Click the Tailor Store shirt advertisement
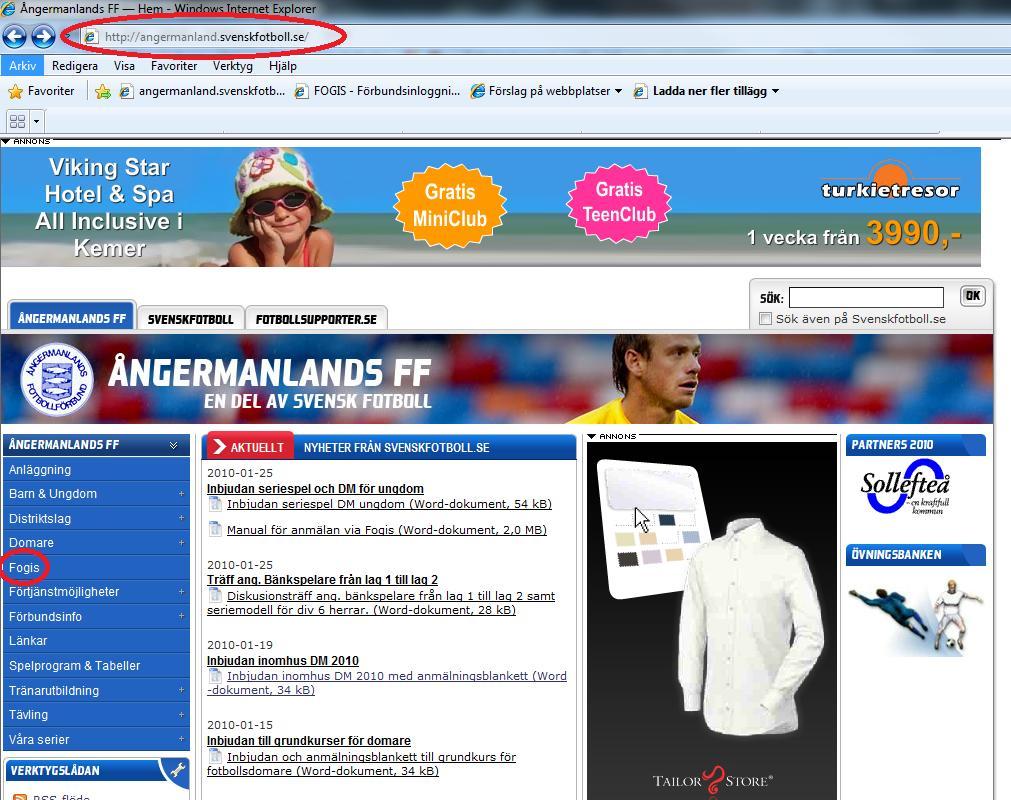The image size is (1011, 800). pyautogui.click(x=712, y=620)
